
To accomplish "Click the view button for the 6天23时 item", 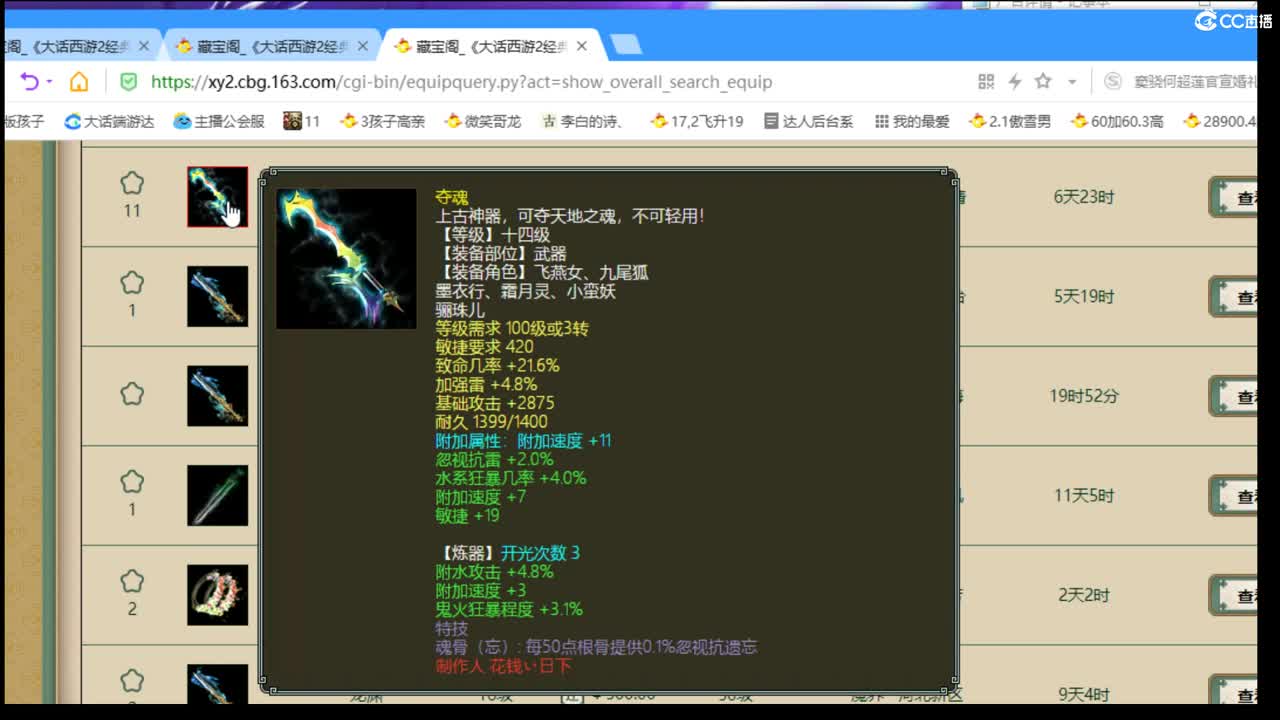I will click(x=1234, y=197).
